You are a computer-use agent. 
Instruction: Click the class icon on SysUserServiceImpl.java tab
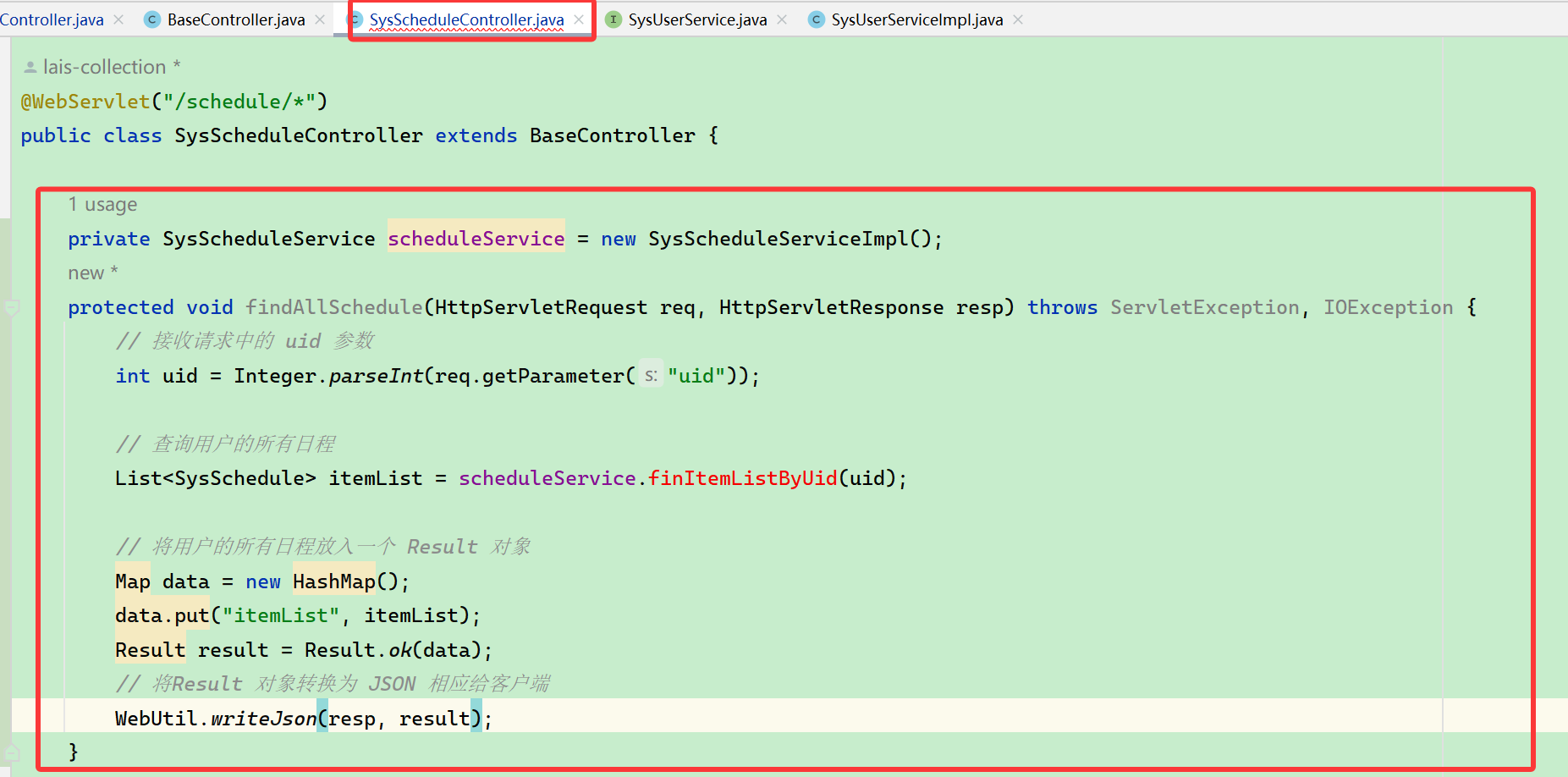coord(816,19)
